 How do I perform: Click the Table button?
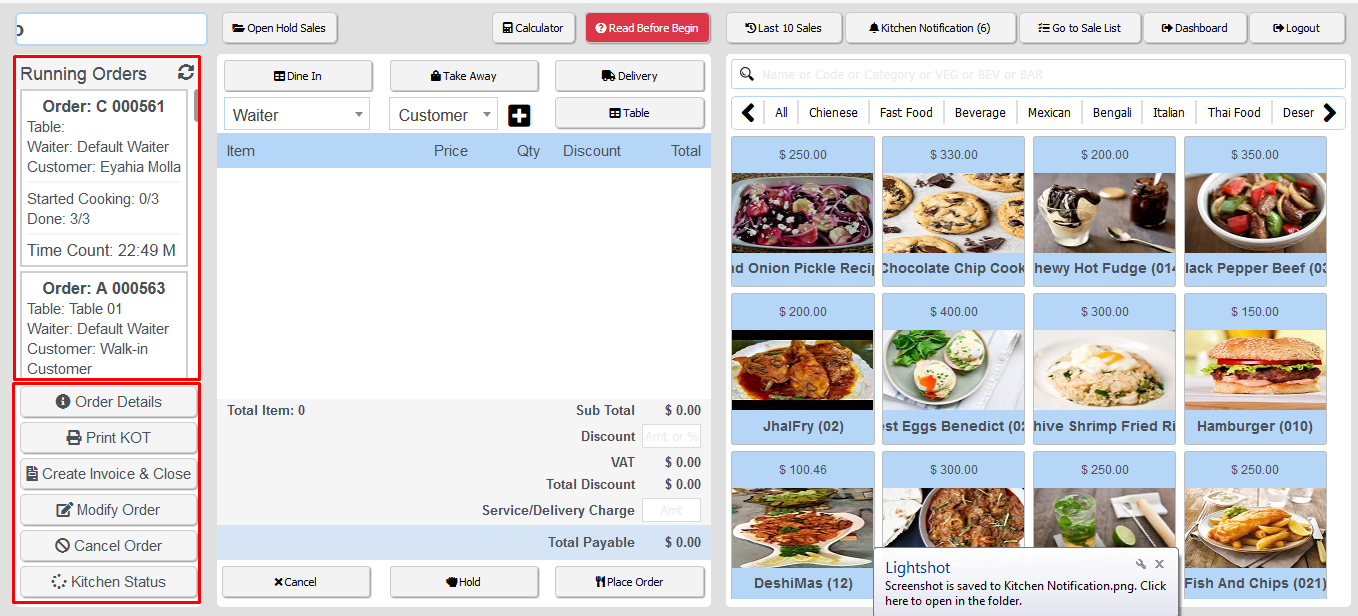(x=630, y=113)
